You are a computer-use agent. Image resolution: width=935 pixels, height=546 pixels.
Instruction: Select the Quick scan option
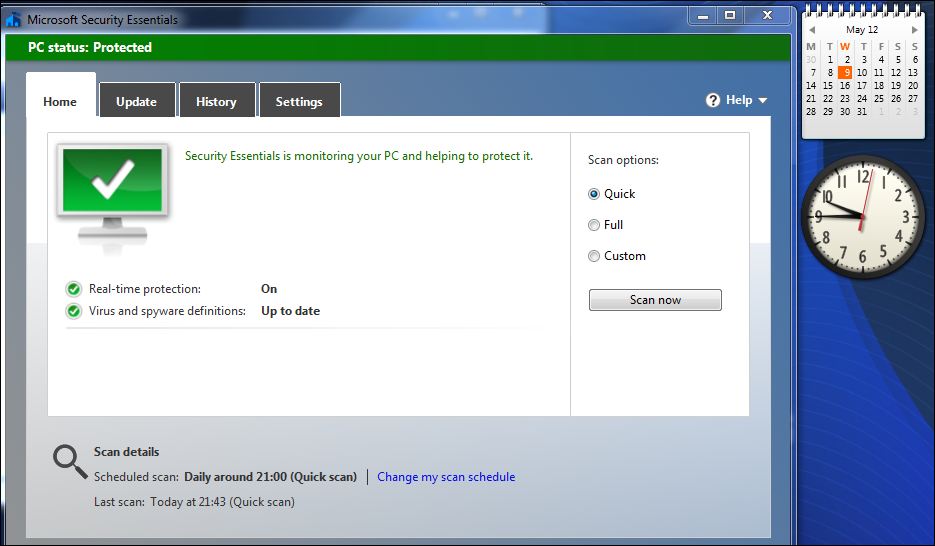pyautogui.click(x=593, y=194)
